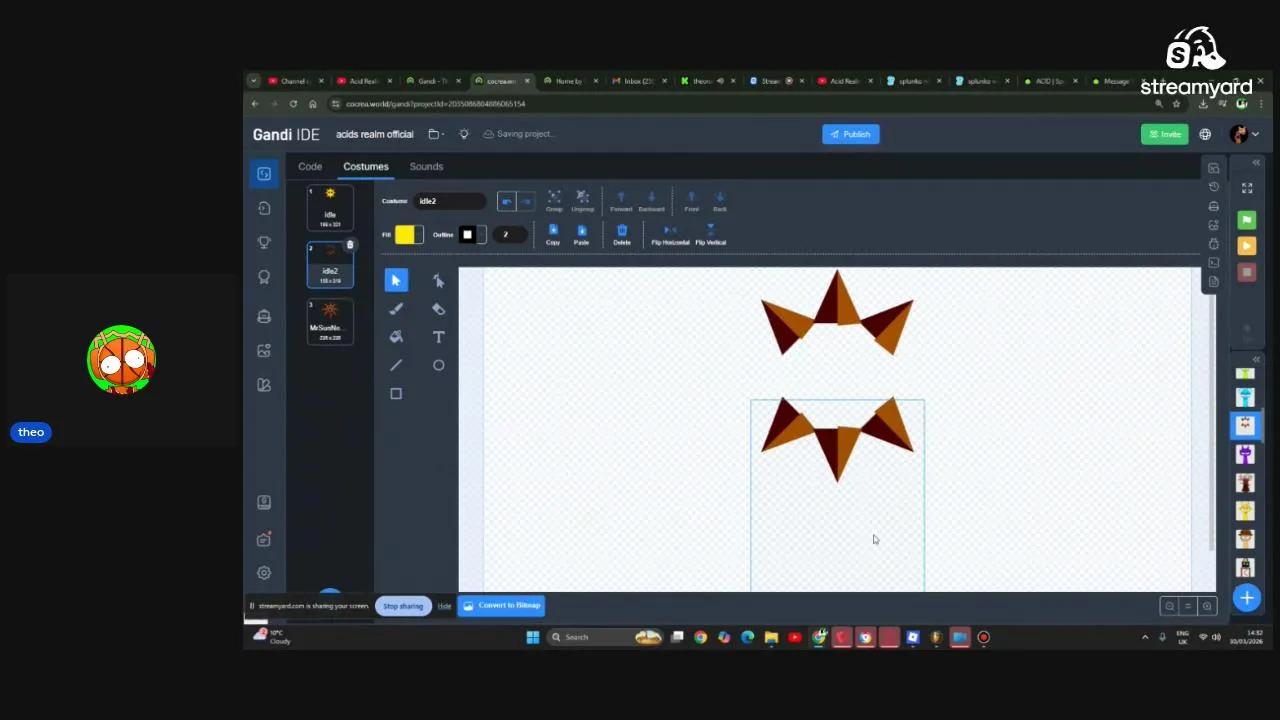Open the project folder dropdown
The image size is (1280, 720).
pos(436,134)
